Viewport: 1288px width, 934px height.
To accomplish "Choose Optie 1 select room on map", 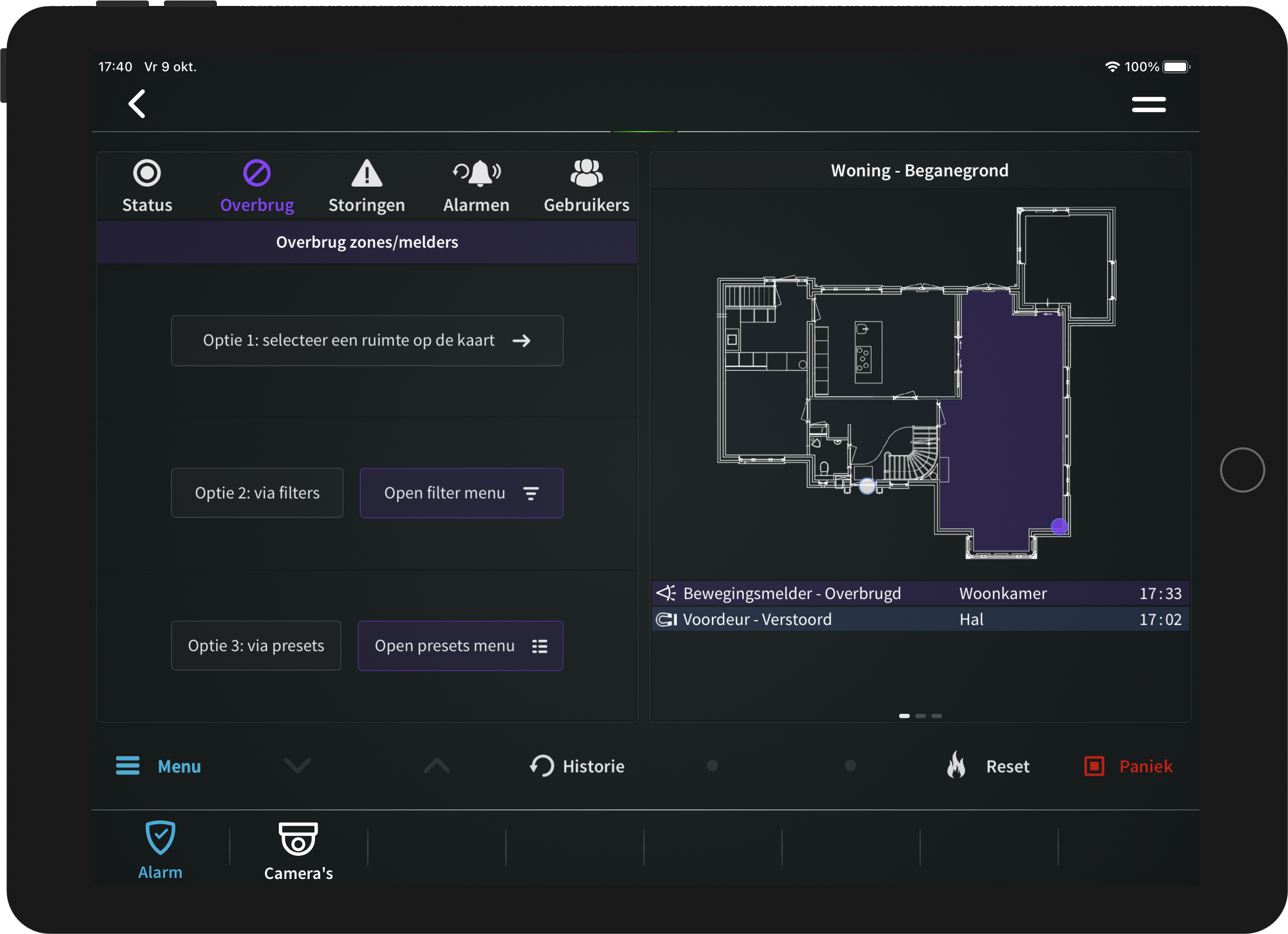I will (367, 340).
